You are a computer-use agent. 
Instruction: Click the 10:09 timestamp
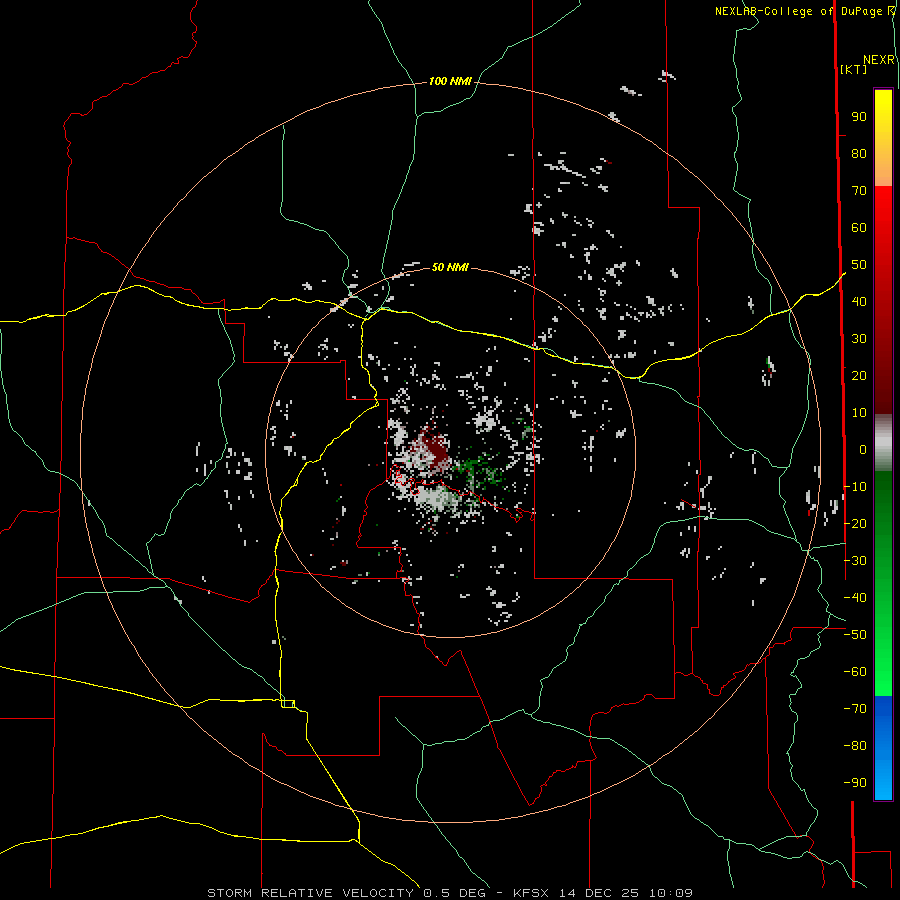(x=670, y=893)
